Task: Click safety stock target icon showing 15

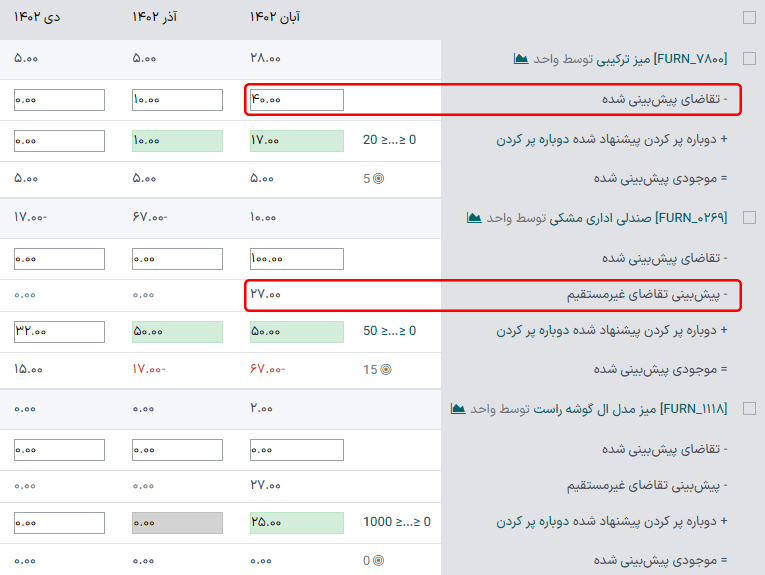Action: 386,369
